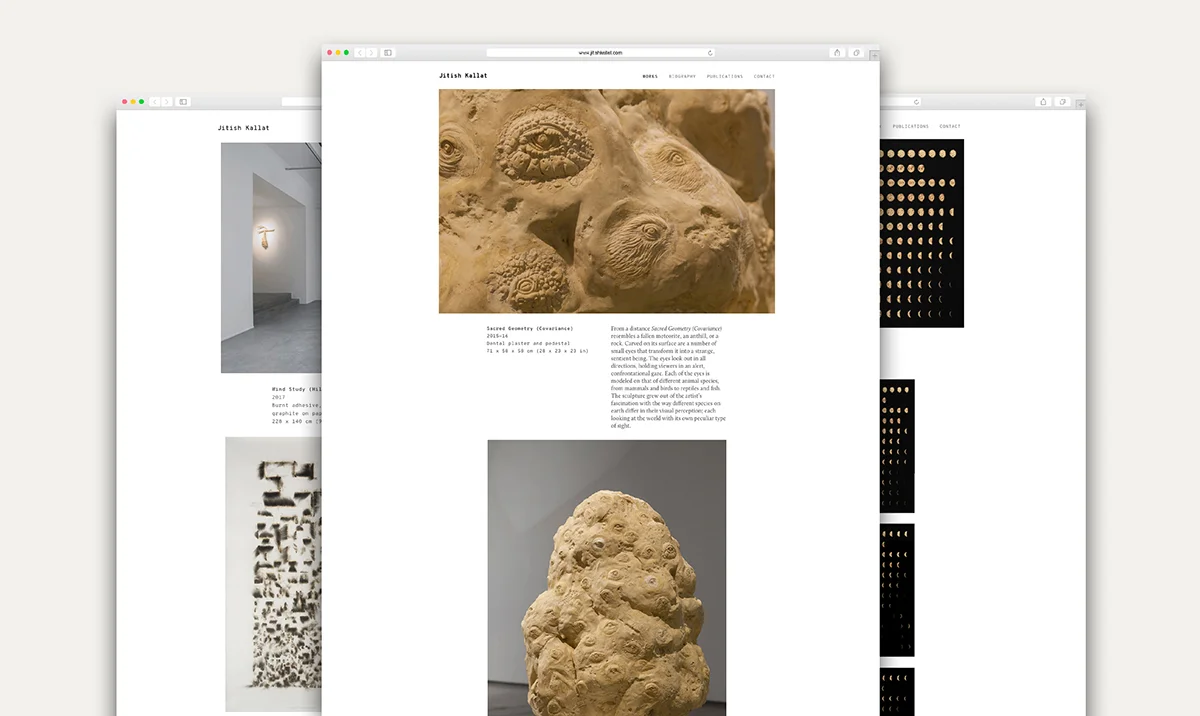Close the left rear Safari window
1200x716 pixels.
124,102
